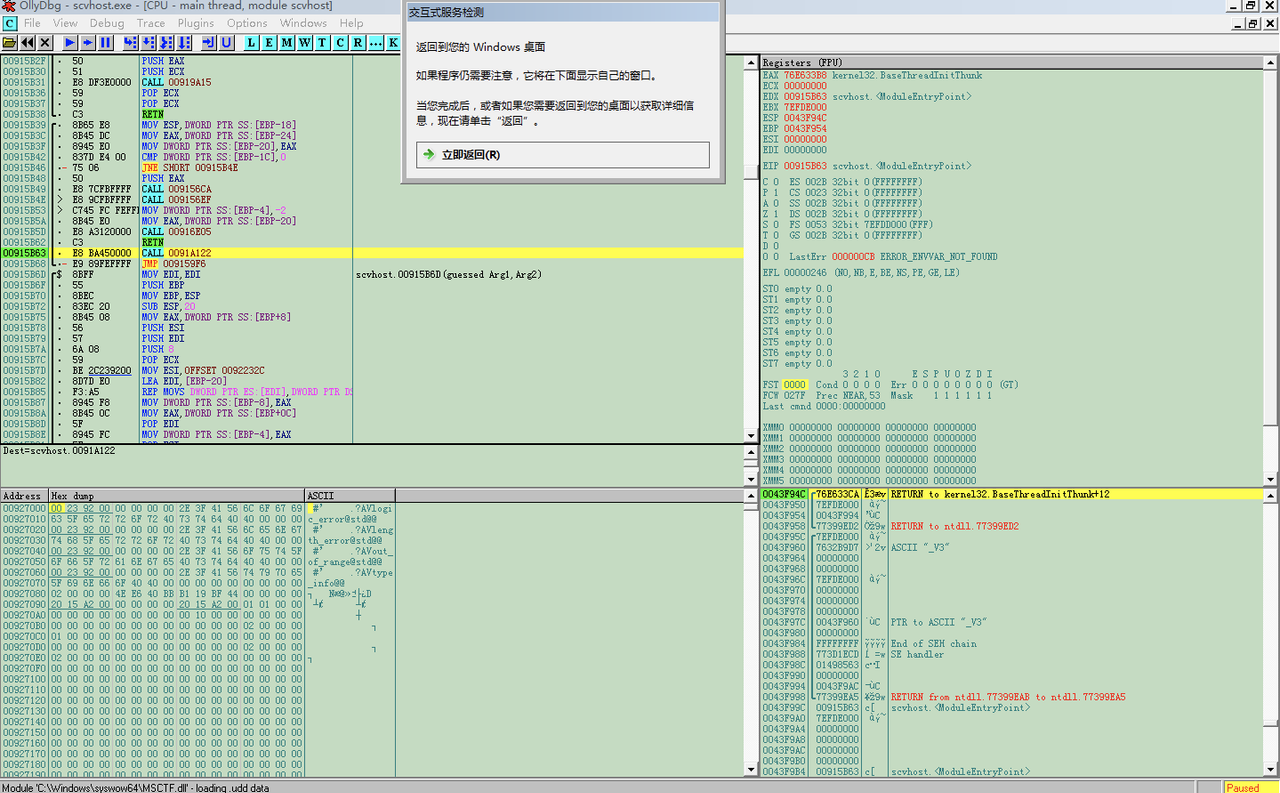Click the Trace over toolbar icon

[x=185, y=42]
